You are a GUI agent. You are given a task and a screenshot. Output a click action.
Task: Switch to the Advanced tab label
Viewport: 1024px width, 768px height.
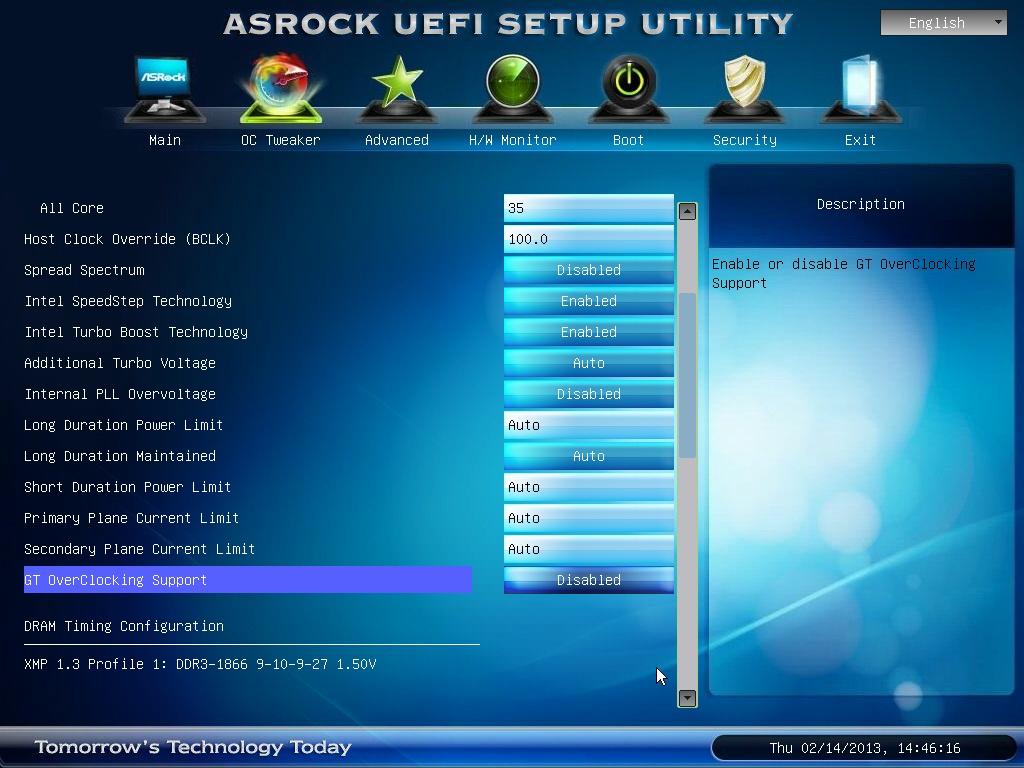397,140
